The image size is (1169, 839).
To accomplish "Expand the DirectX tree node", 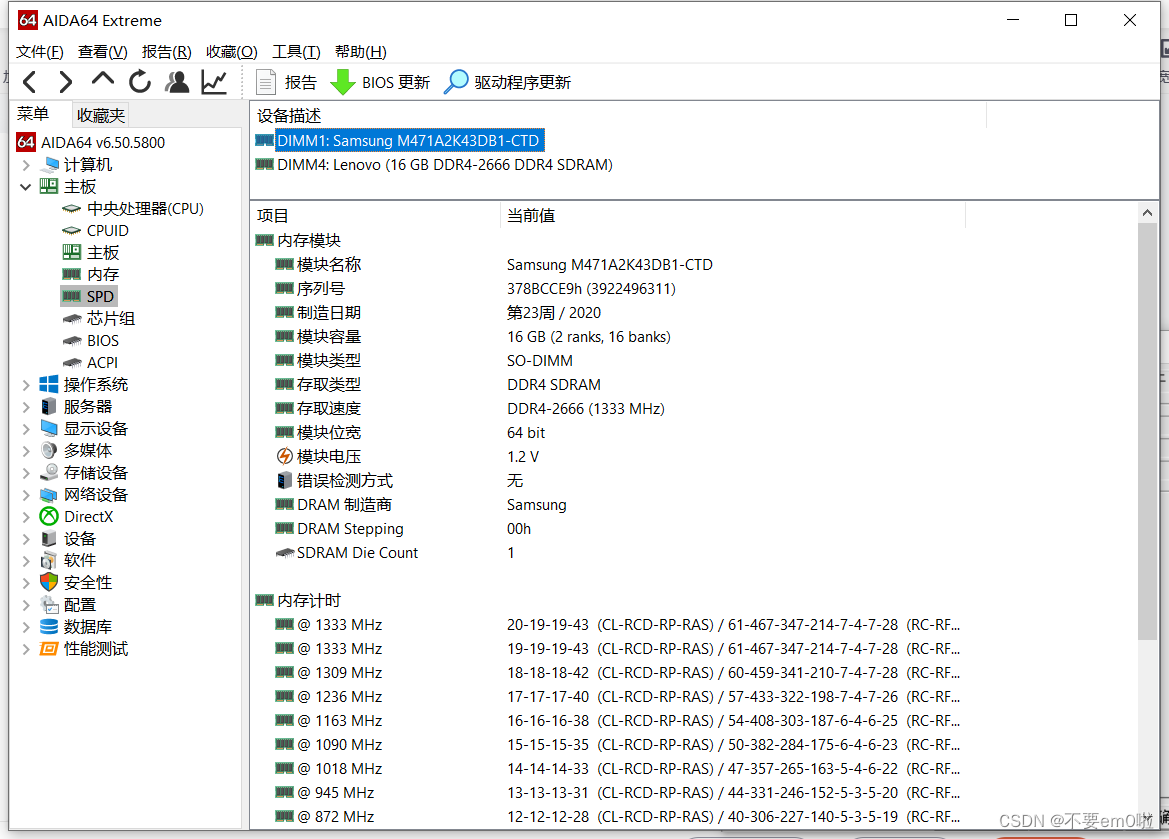I will 26,517.
